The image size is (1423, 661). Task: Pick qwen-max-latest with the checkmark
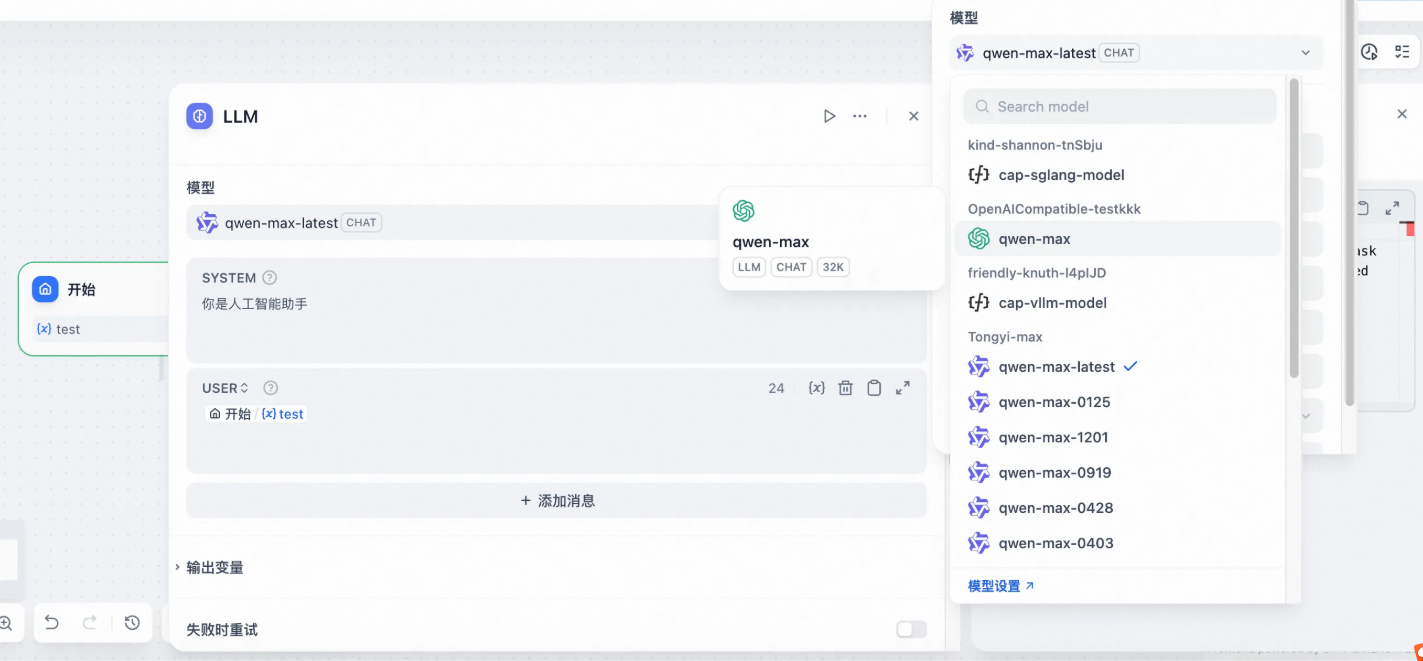(1117, 367)
